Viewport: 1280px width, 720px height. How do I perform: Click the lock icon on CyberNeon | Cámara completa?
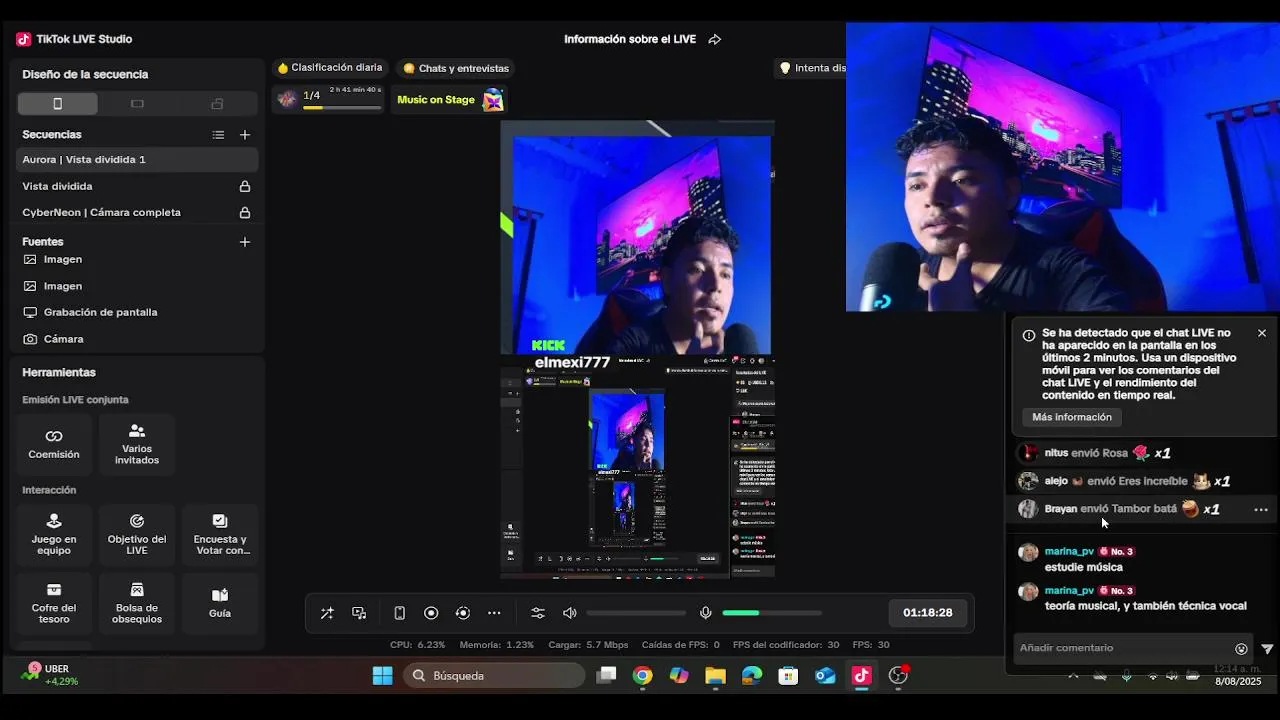pos(245,212)
